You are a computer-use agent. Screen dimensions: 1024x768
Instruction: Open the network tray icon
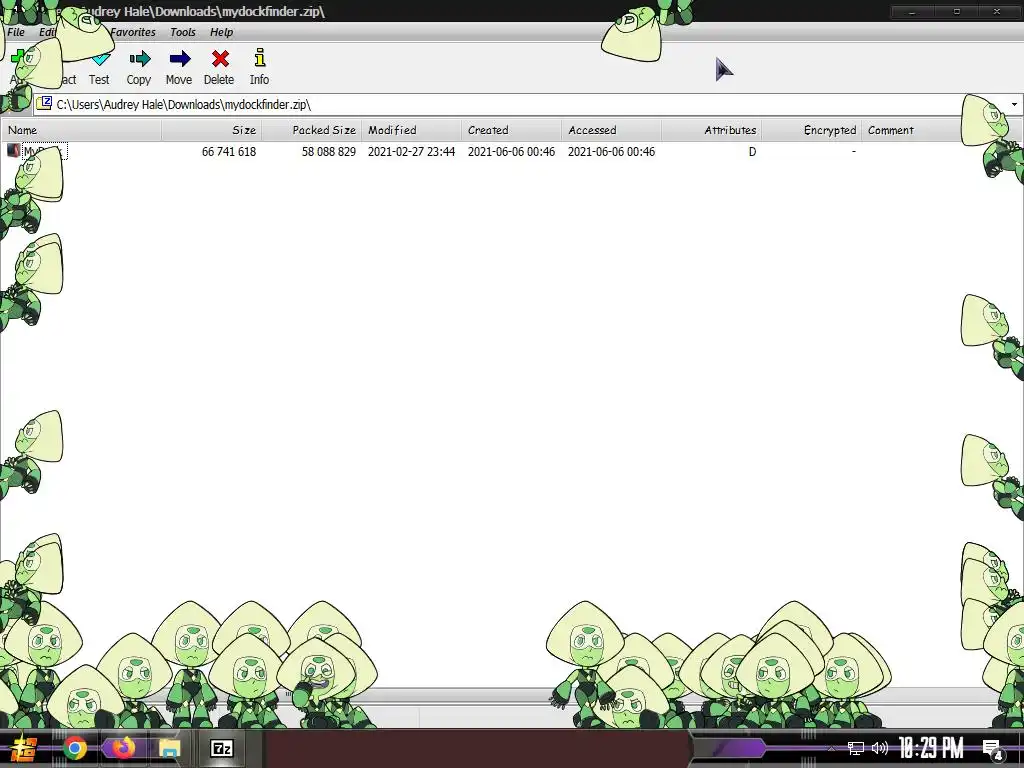[856, 748]
